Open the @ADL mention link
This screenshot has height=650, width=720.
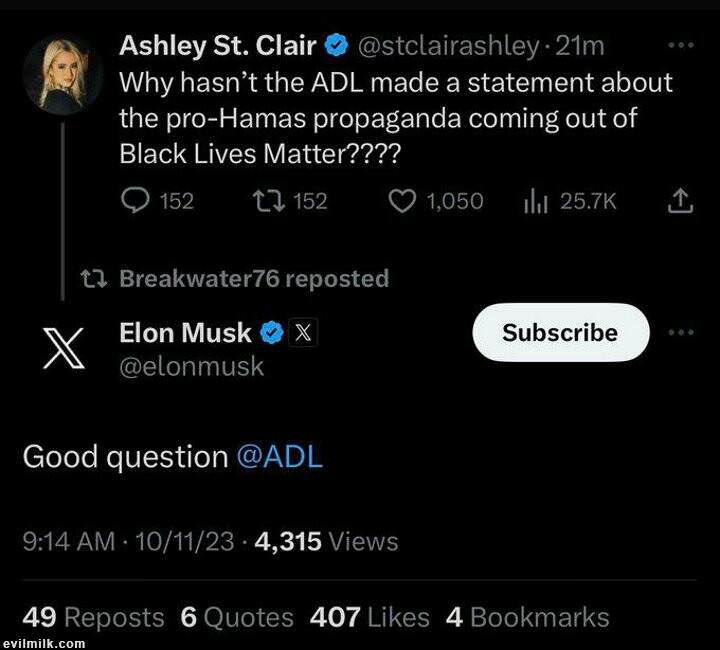[x=279, y=457]
